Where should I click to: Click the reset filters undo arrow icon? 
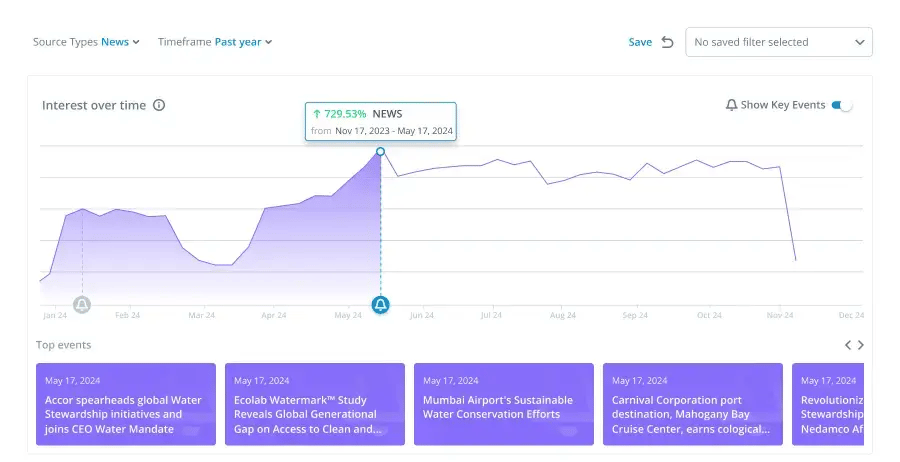(667, 42)
